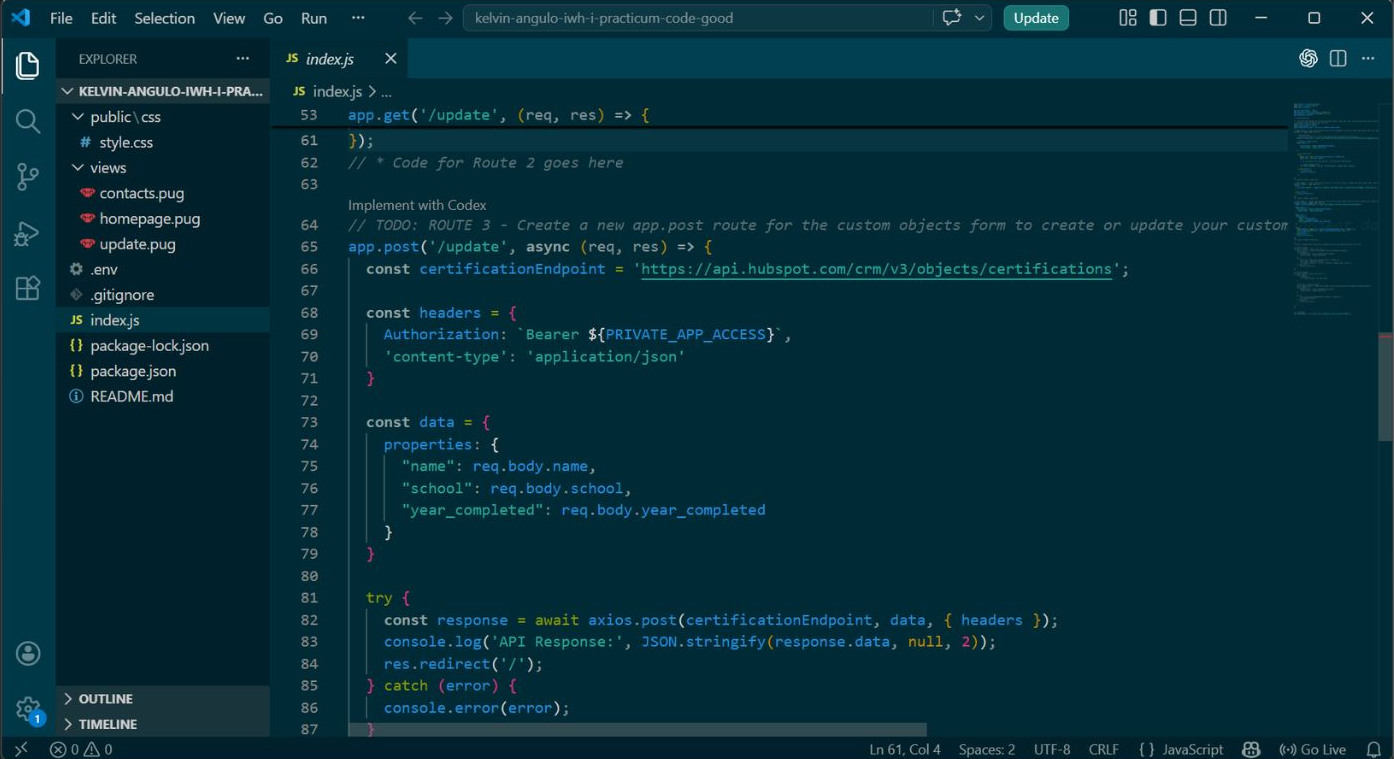Viewport: 1394px width, 759px height.
Task: Click Go Live in the status bar
Action: [1312, 749]
